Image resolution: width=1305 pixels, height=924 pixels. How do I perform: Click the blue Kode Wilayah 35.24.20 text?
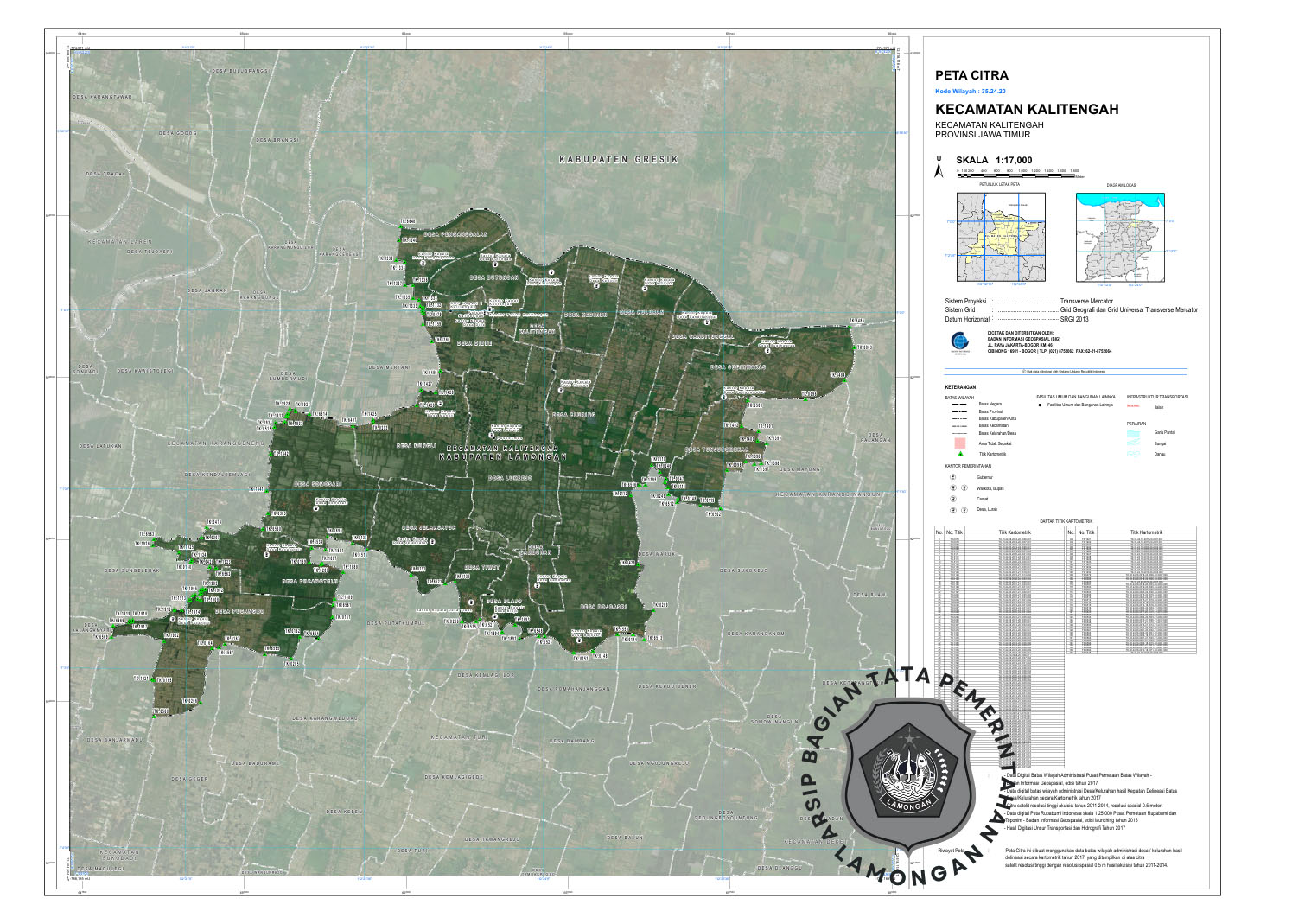(970, 92)
